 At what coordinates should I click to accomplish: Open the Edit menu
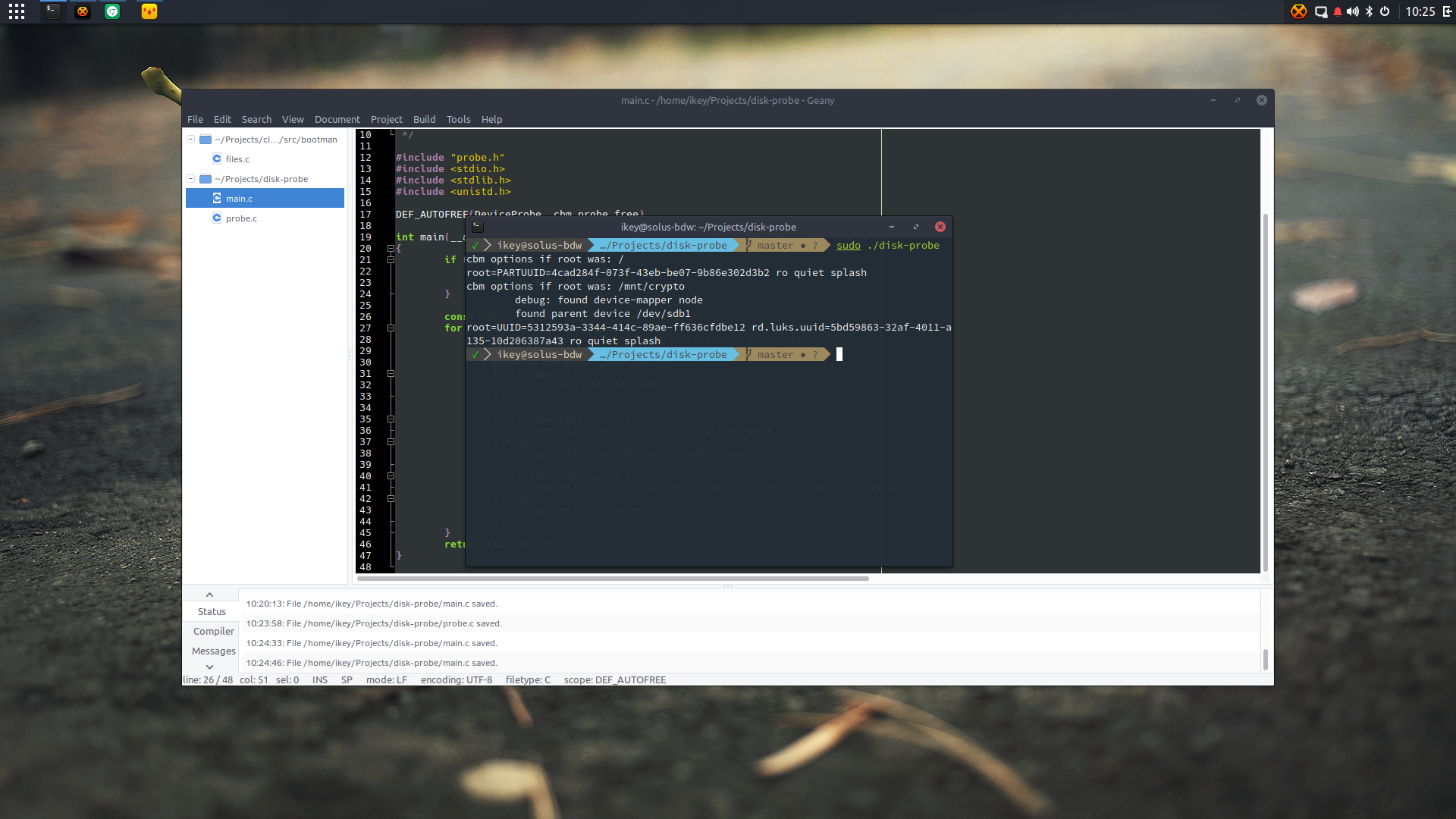[x=222, y=119]
